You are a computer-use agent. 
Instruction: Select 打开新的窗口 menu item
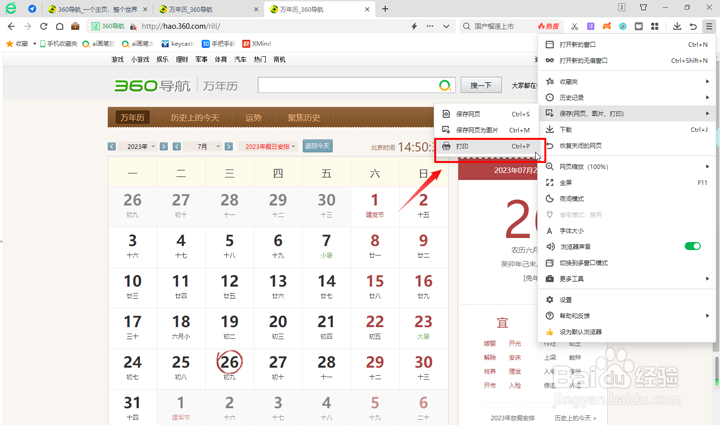pos(627,45)
